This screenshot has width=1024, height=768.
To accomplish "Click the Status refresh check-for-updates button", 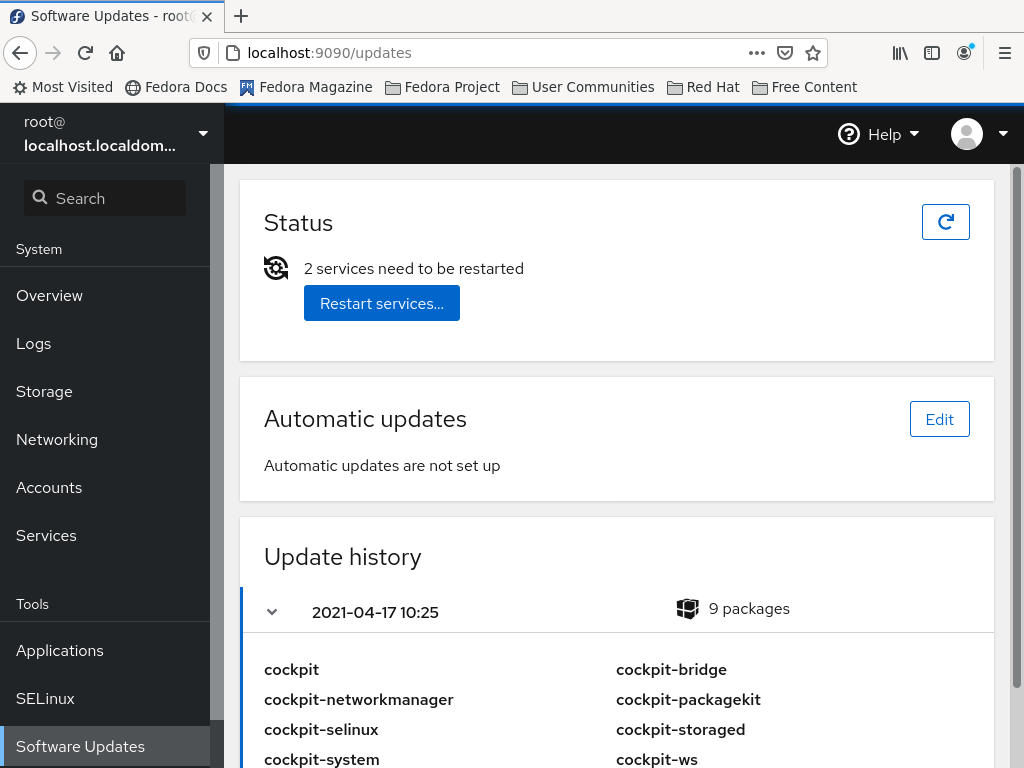I will (x=946, y=222).
